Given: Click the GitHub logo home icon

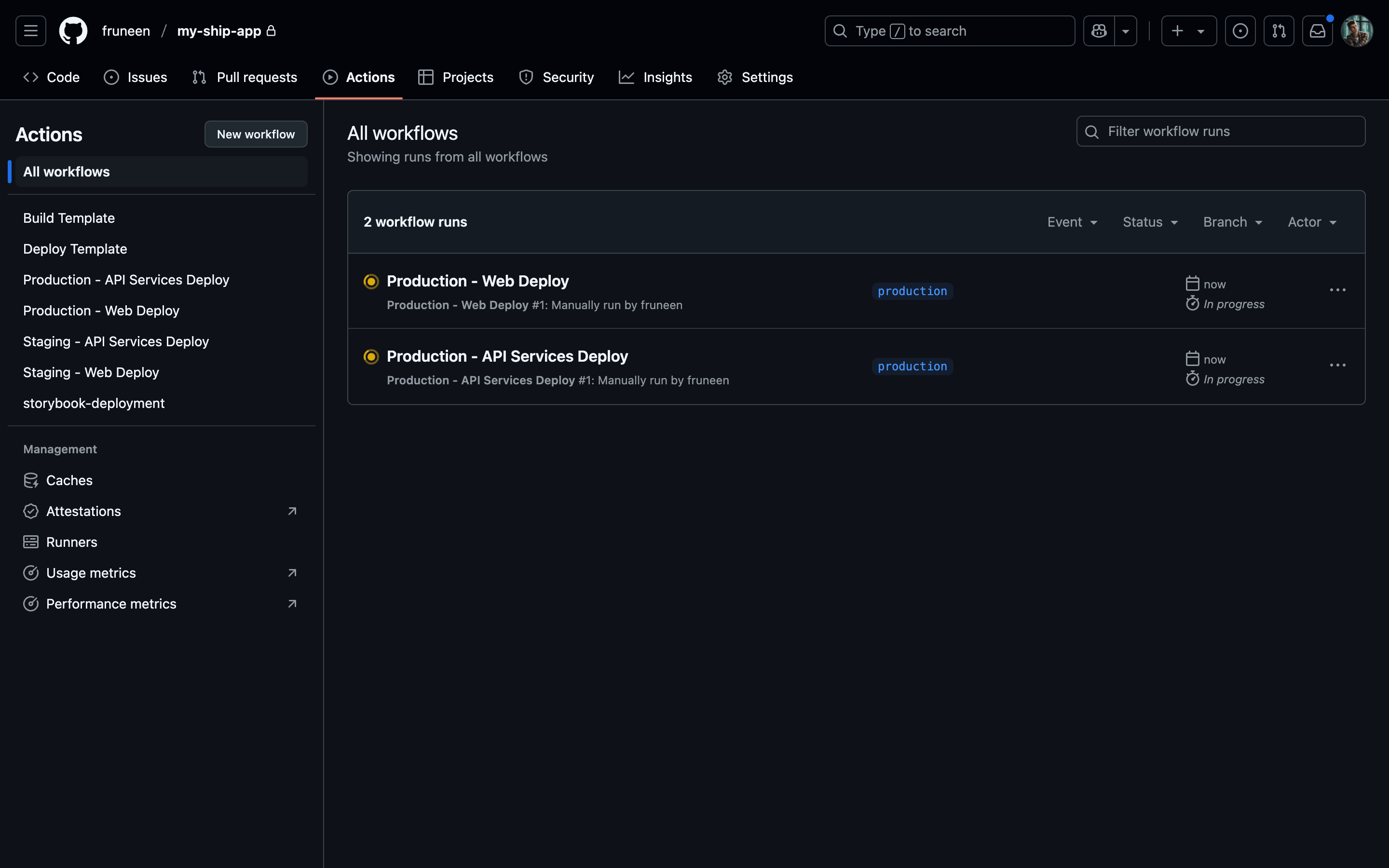Looking at the screenshot, I should [73, 31].
